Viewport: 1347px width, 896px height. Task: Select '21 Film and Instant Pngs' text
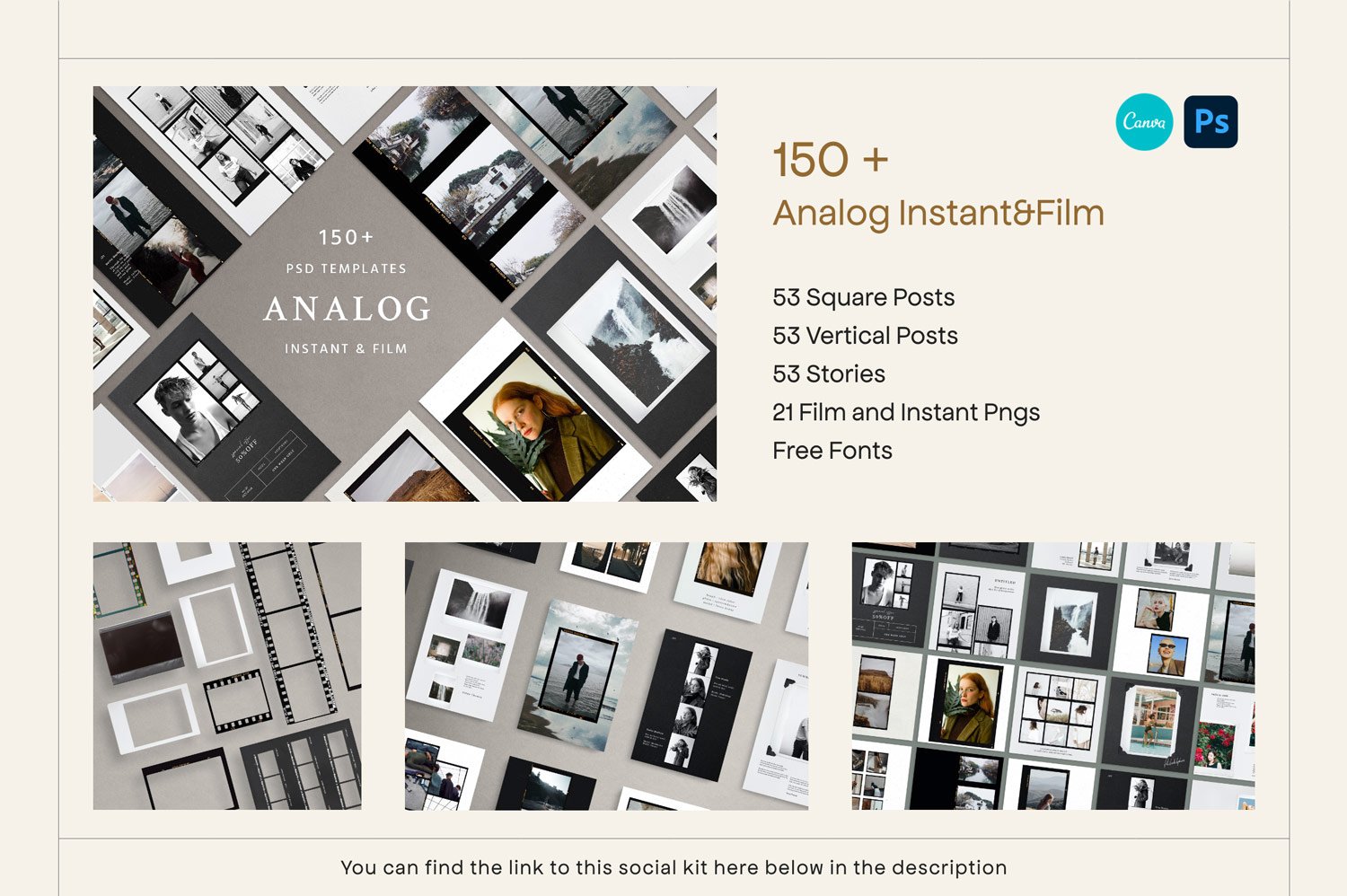pos(906,412)
